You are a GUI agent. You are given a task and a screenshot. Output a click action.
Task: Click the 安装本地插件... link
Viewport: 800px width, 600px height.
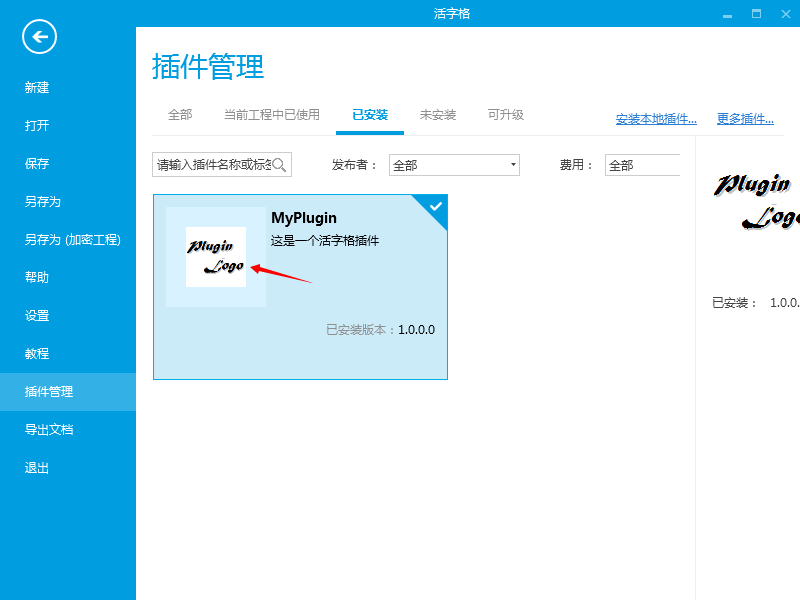click(656, 119)
